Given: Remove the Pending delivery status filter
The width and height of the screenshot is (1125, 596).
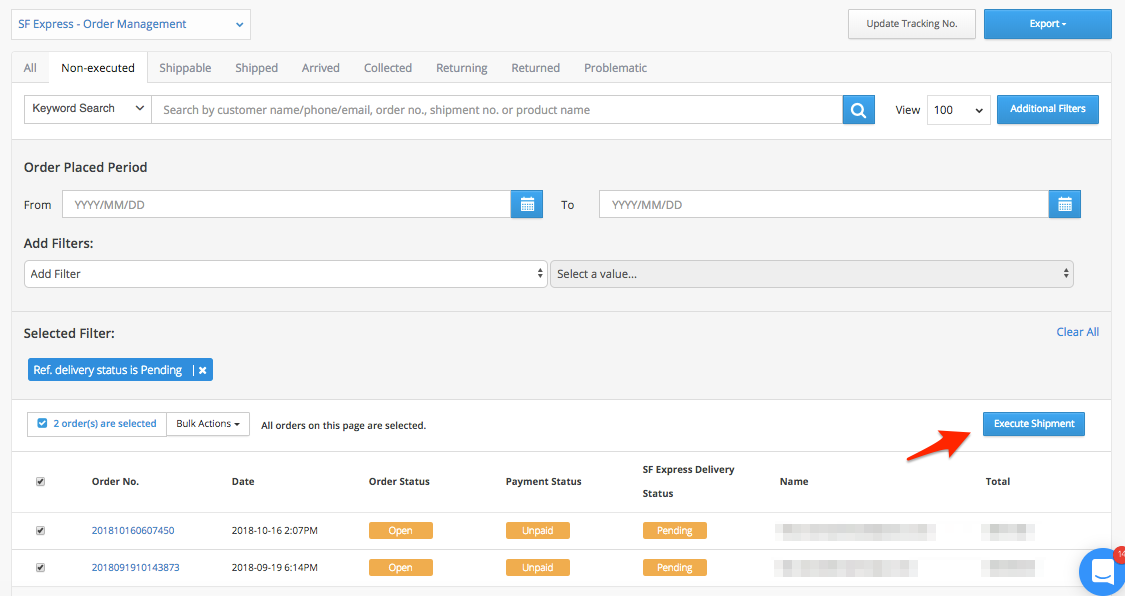Looking at the screenshot, I should click(203, 370).
